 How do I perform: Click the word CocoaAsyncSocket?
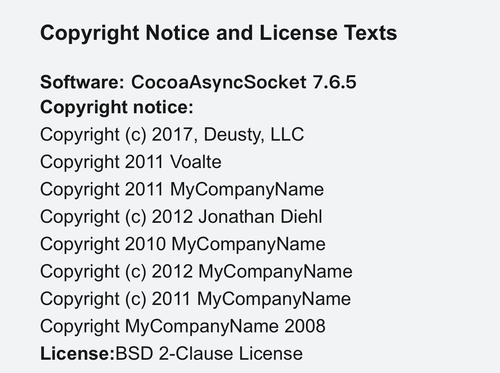219,82
